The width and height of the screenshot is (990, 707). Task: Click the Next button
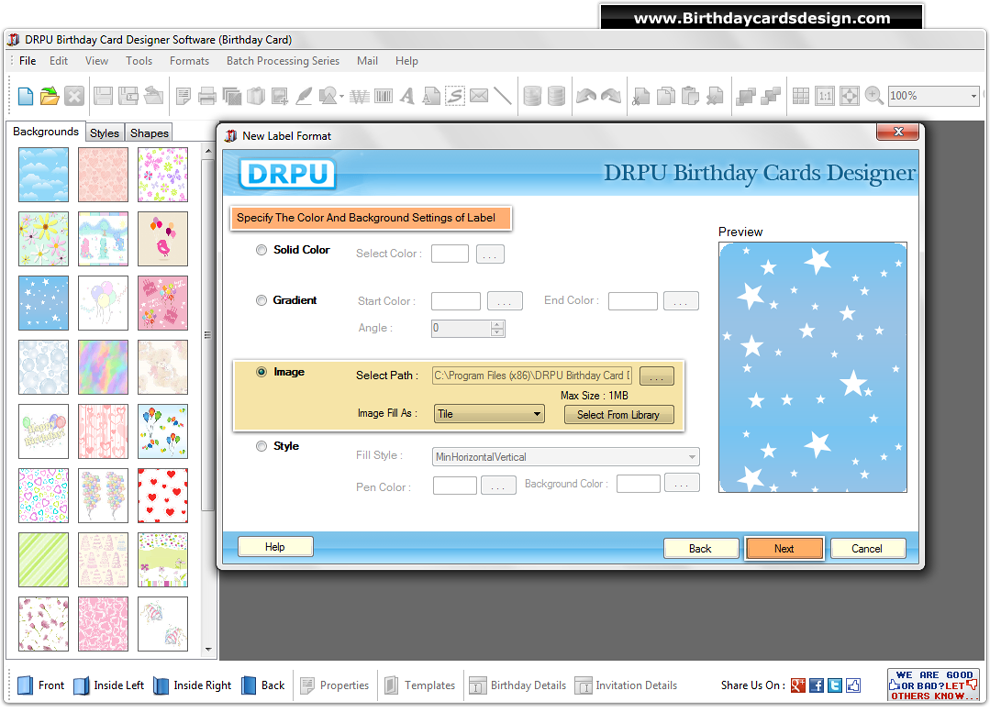784,549
